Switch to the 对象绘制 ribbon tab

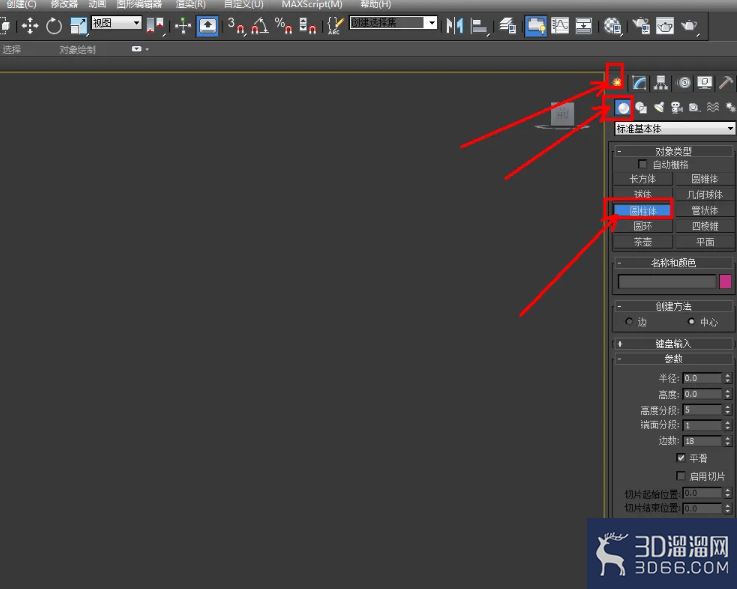77,49
